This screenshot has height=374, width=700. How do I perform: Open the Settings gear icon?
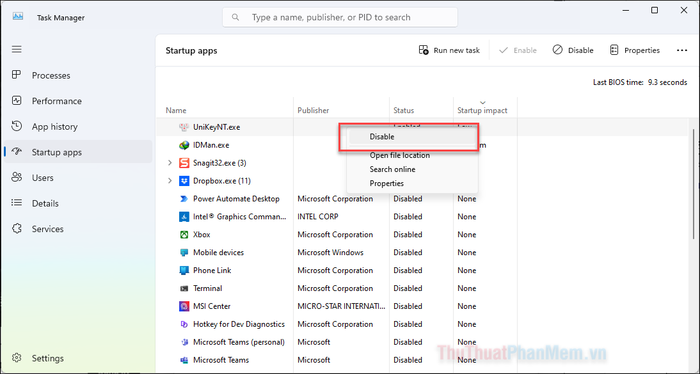coord(17,358)
